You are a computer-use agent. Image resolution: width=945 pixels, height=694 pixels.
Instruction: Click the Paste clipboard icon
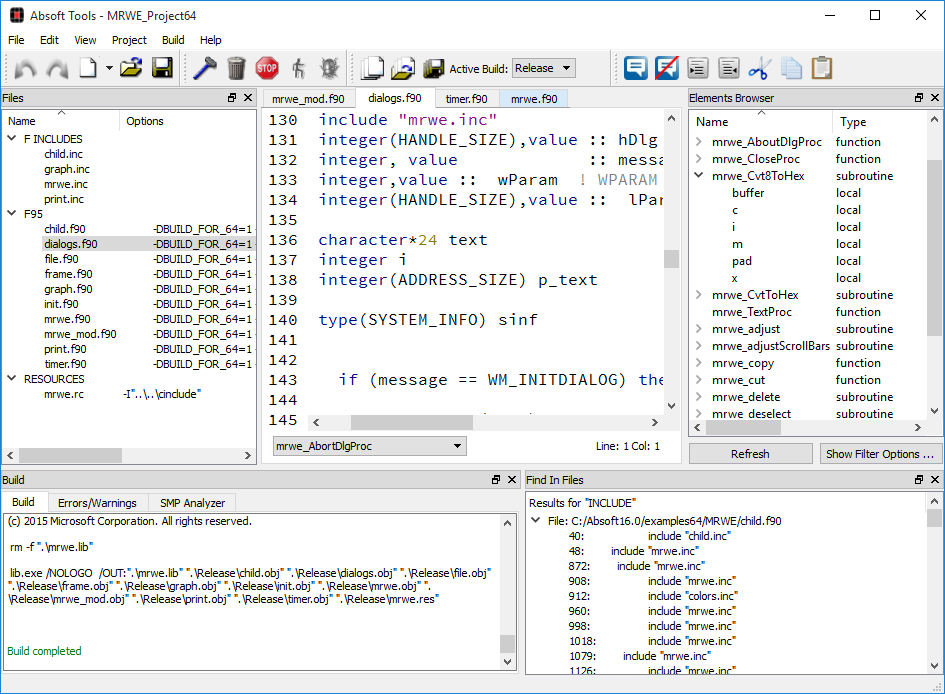tap(822, 68)
